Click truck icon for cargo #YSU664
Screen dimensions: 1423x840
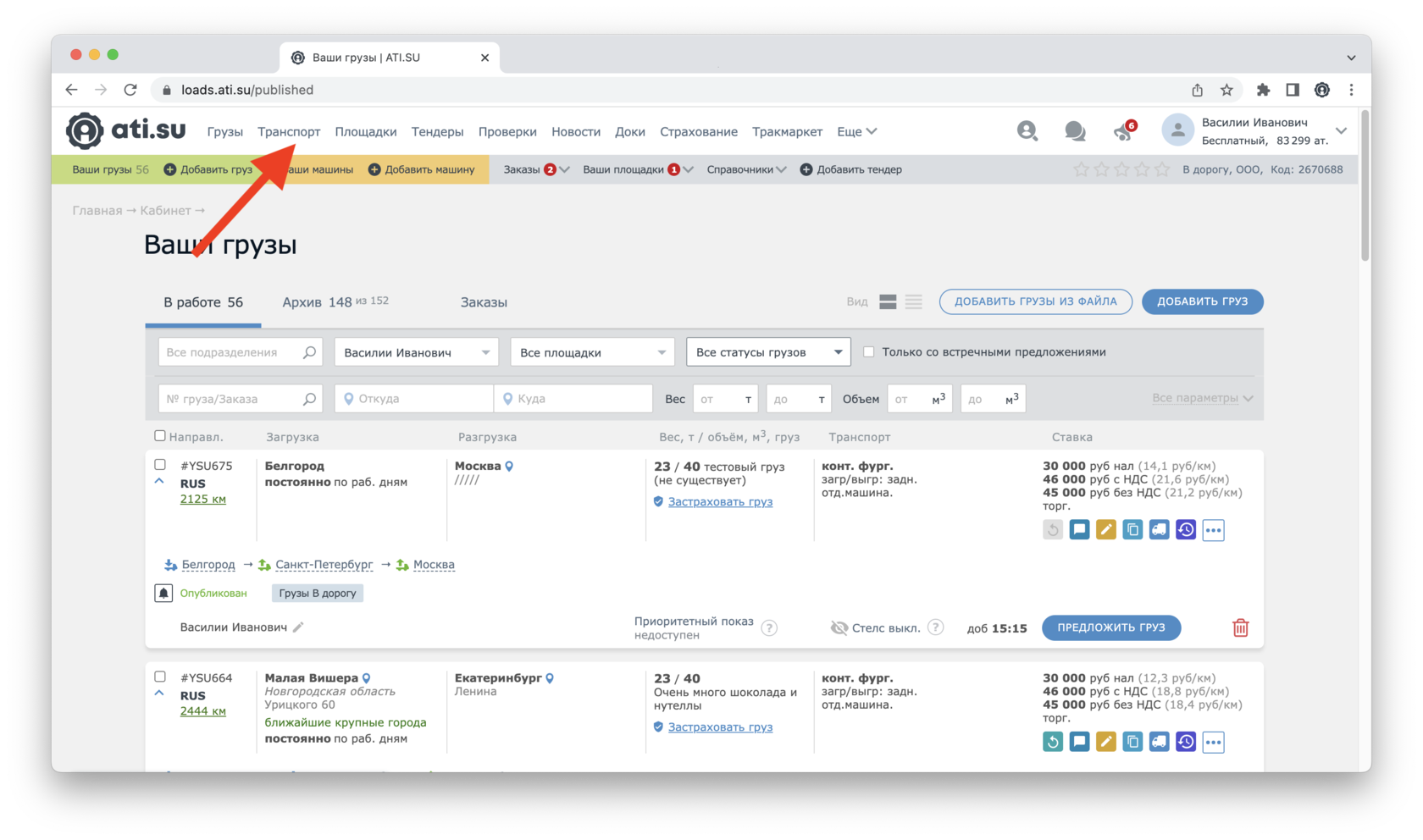tap(1159, 742)
